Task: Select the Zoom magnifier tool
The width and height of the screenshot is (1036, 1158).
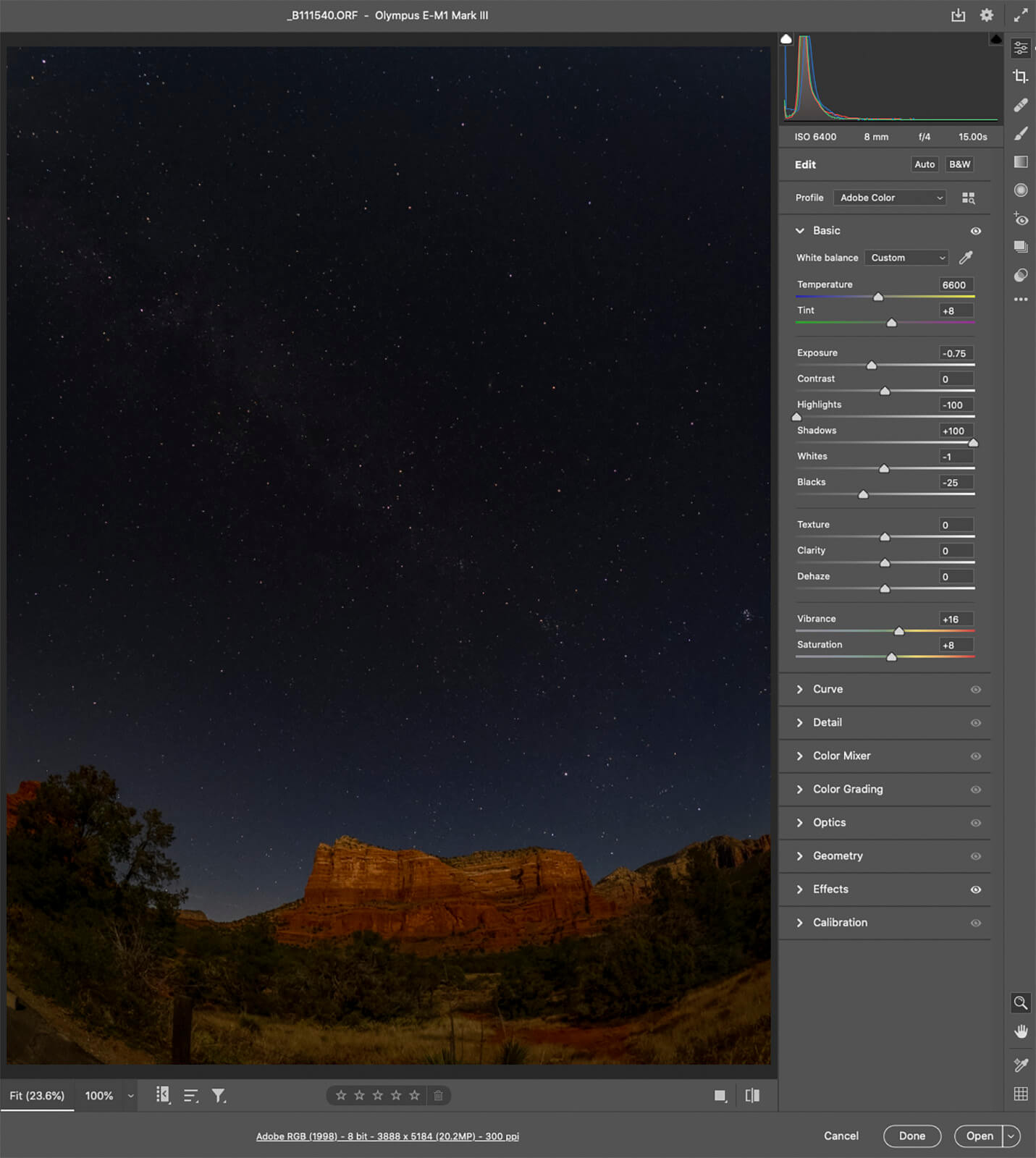Action: pyautogui.click(x=1020, y=1002)
